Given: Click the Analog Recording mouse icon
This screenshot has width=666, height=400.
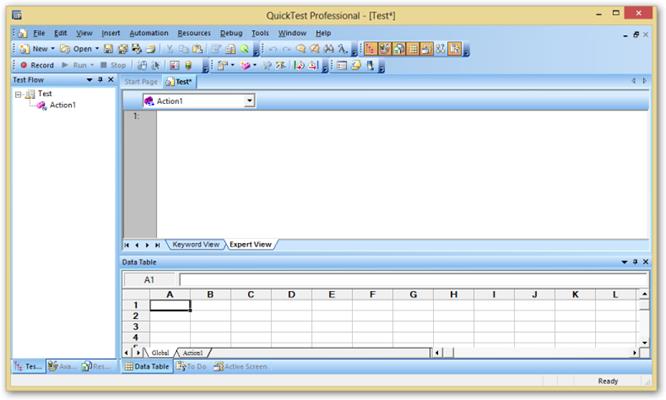Looking at the screenshot, I should click(142, 65).
